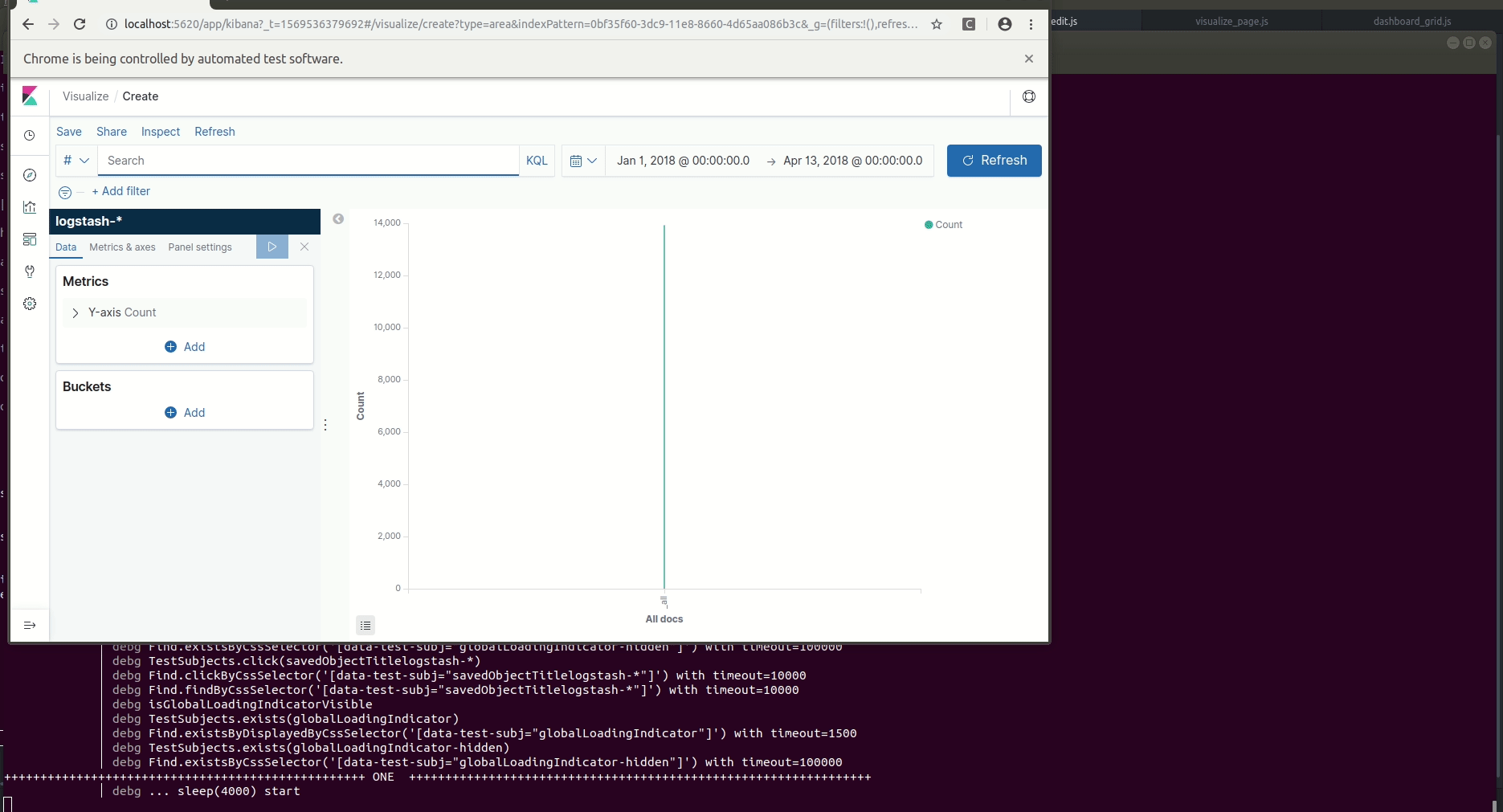Open Dev Tools wrench icon in sidebar
Viewport: 1503px width, 812px height.
(30, 271)
